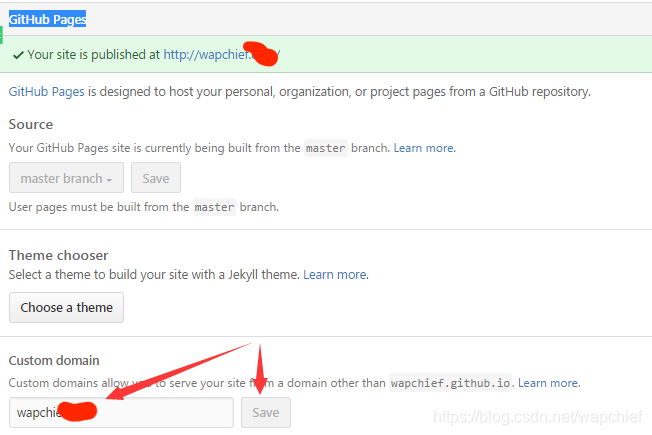Click the wapchief.github.io code text

450,383
